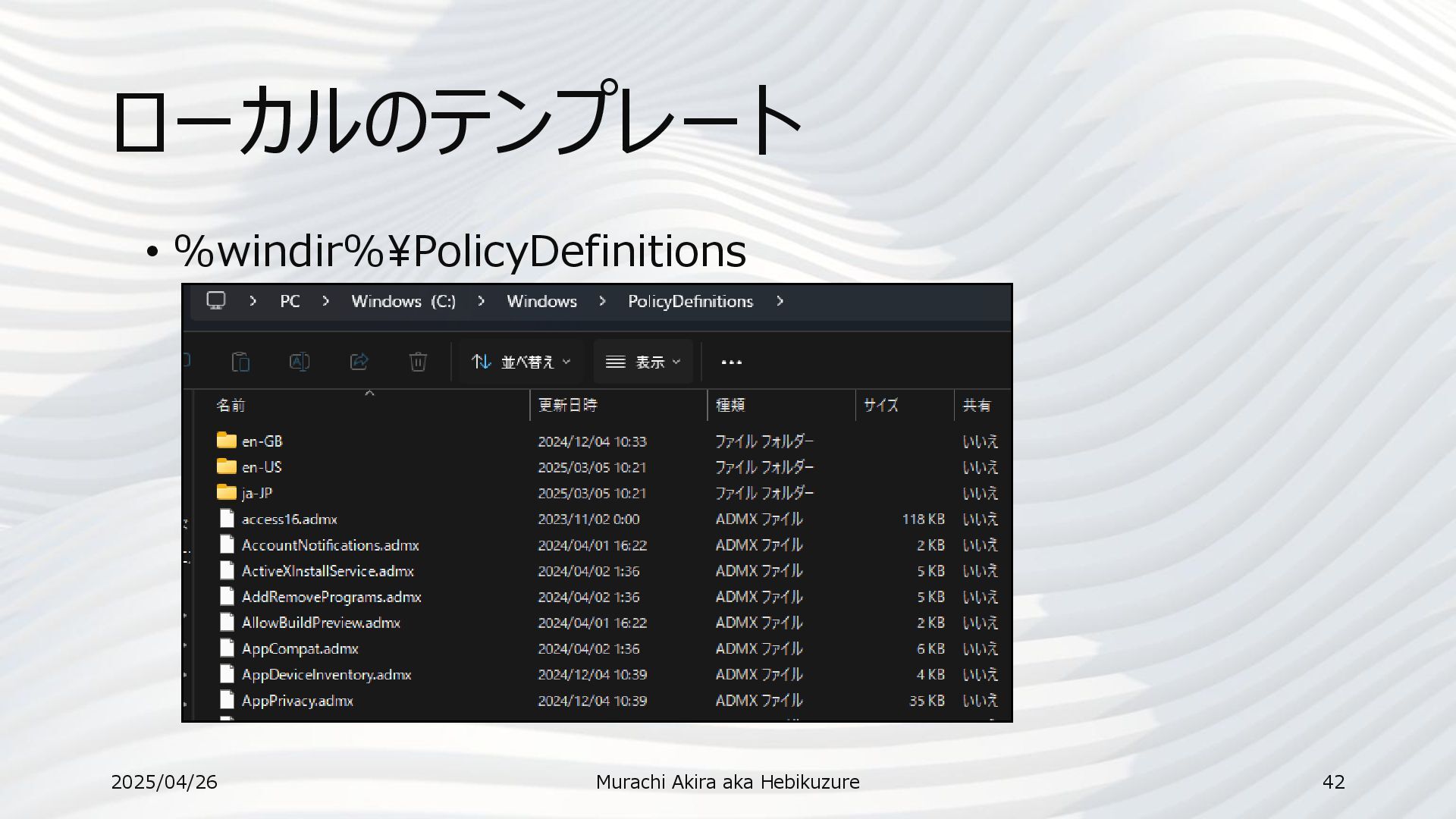Select the AppPrivacy.admx file
The width and height of the screenshot is (1456, 819).
(297, 701)
